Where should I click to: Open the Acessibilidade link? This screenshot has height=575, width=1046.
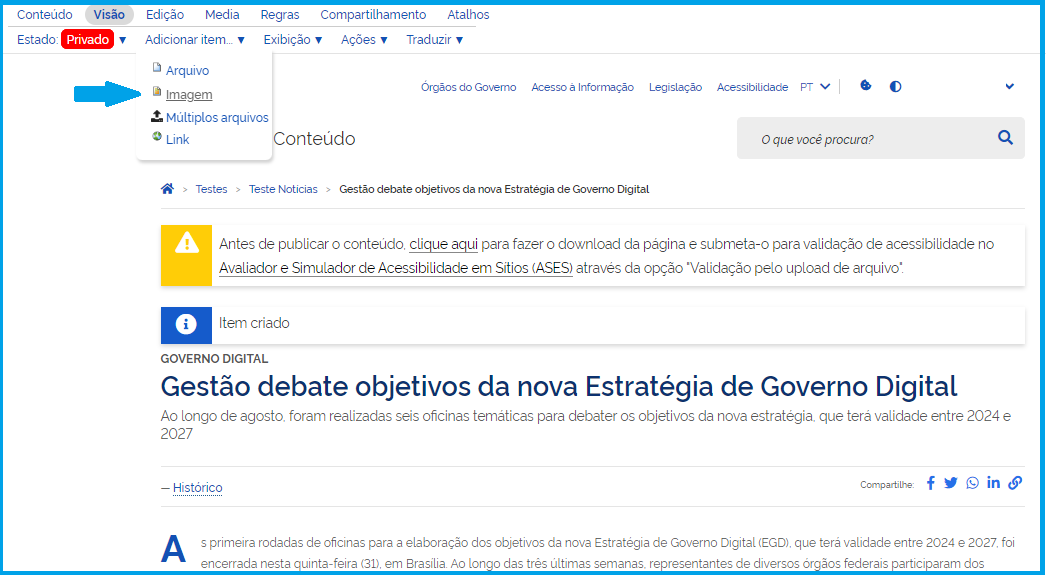(x=752, y=87)
